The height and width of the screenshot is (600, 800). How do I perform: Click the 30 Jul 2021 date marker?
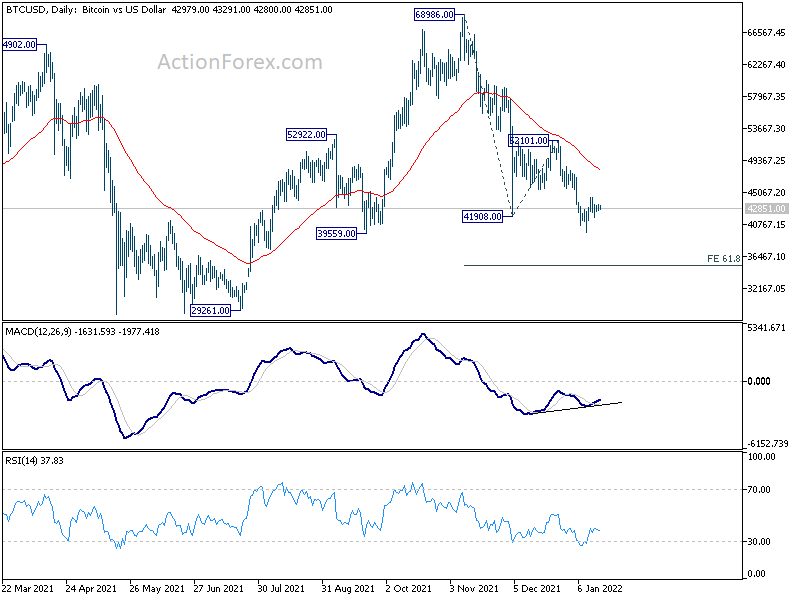click(x=281, y=589)
